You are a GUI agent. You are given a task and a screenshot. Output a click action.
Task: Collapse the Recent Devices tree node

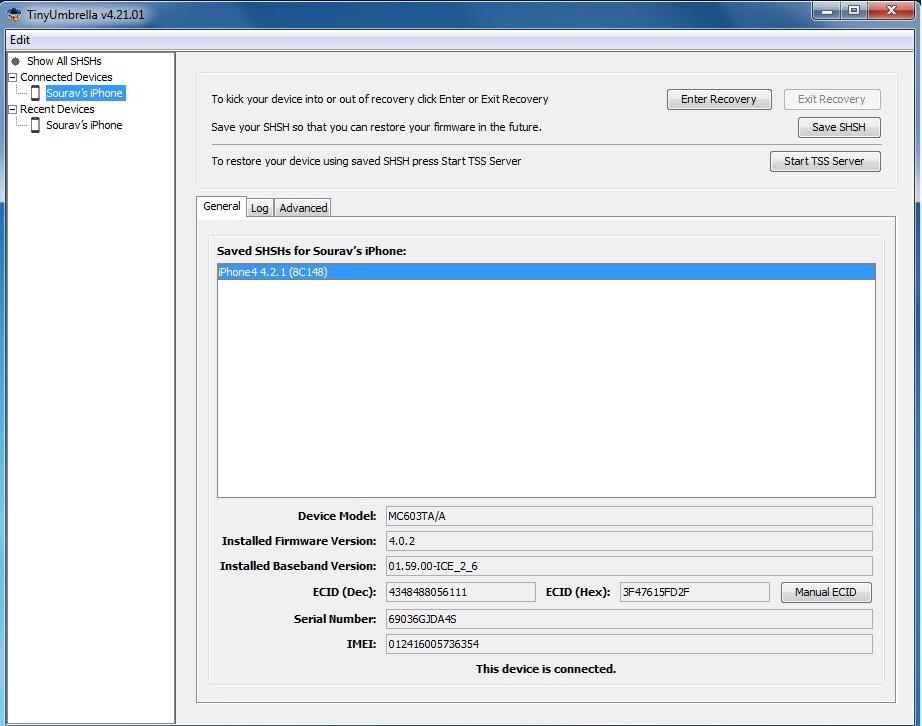click(x=12, y=109)
